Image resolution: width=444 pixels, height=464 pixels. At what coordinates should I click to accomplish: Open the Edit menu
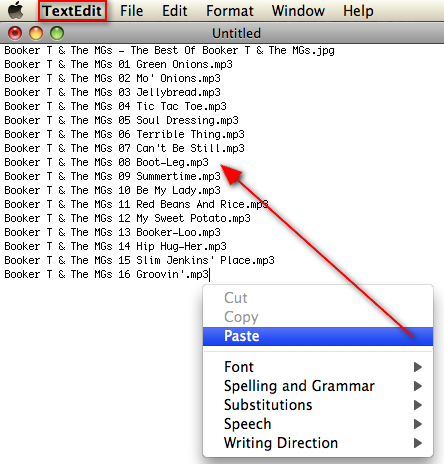(x=175, y=11)
